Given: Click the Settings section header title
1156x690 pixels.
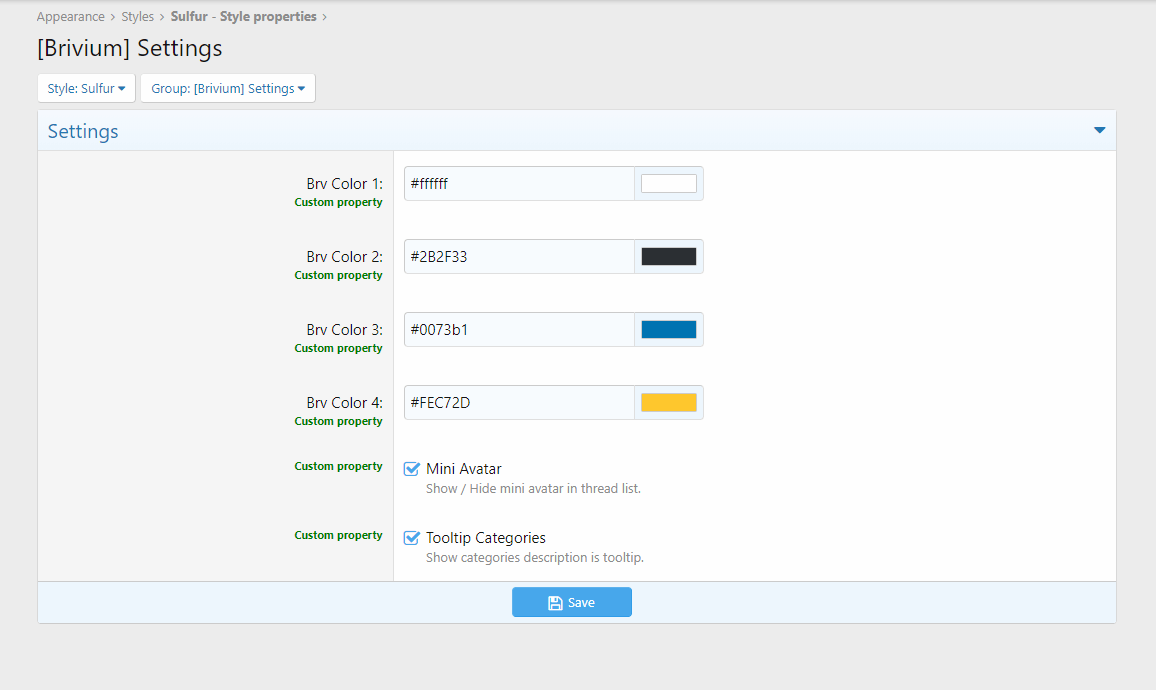Looking at the screenshot, I should (83, 131).
